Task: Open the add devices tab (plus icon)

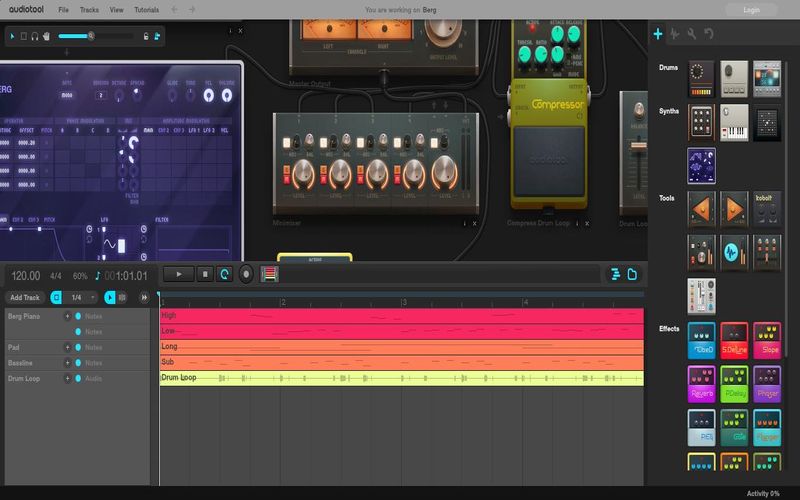Action: coord(658,34)
